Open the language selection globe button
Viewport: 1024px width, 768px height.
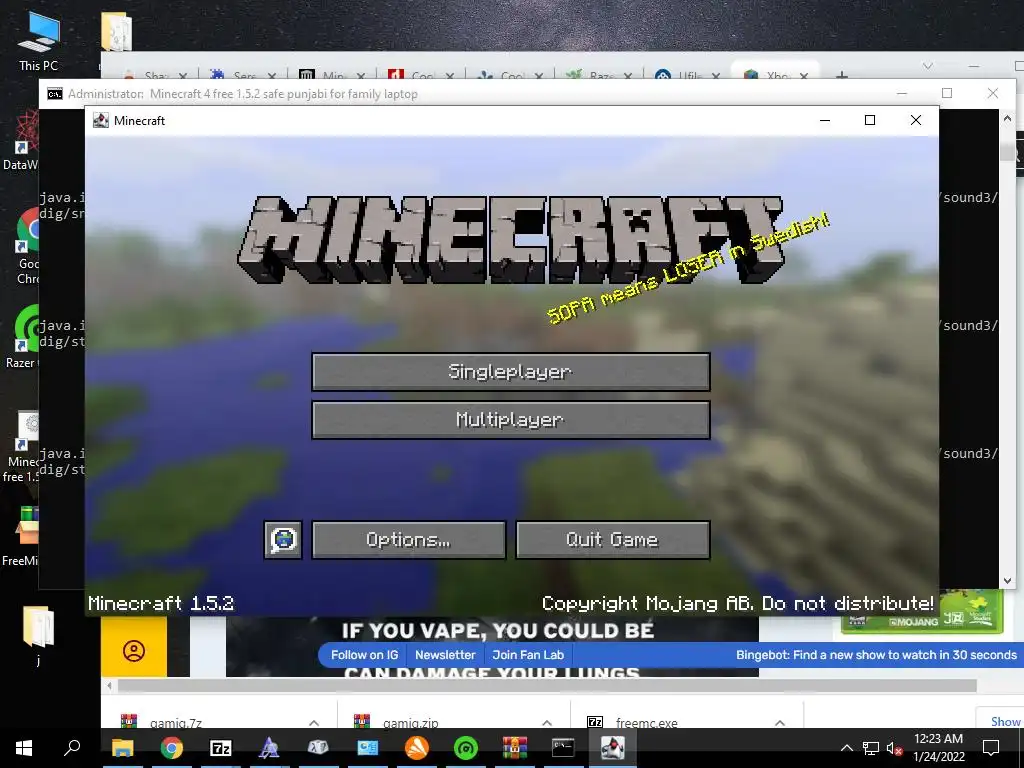pos(283,539)
